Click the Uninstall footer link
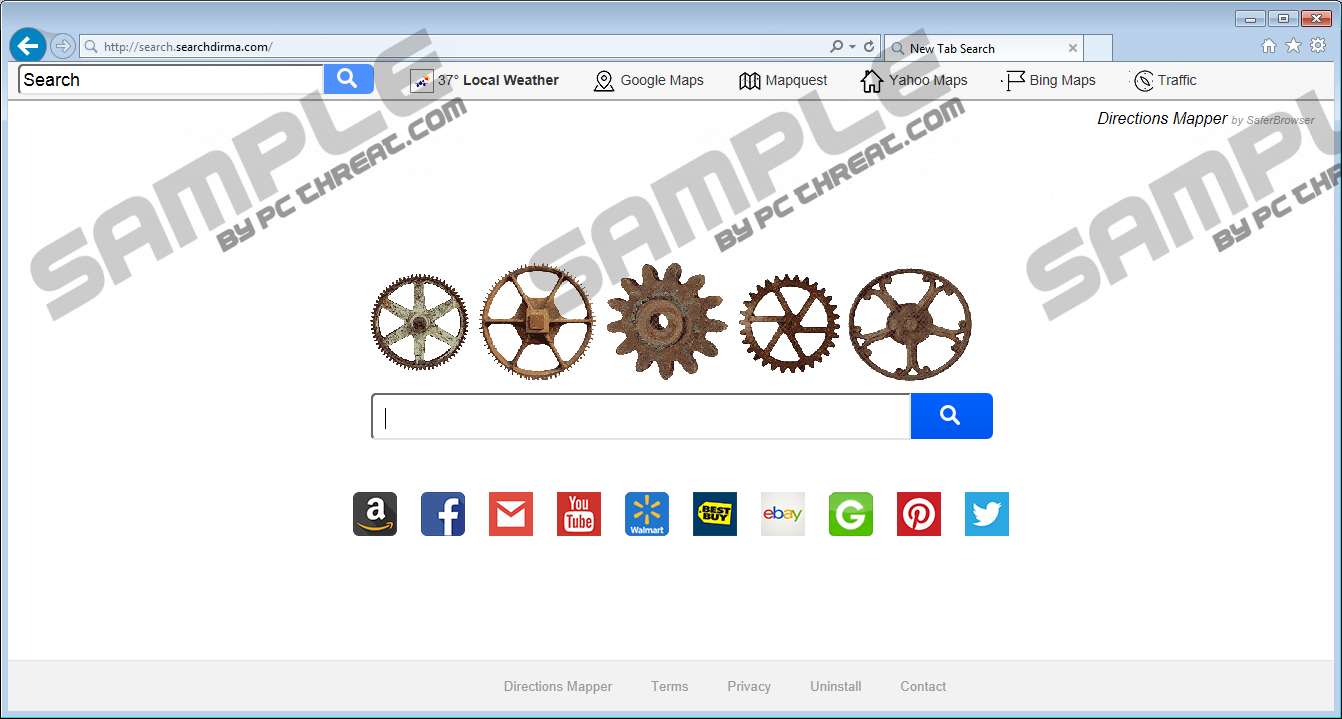Viewport: 1342px width, 719px height. coord(835,686)
